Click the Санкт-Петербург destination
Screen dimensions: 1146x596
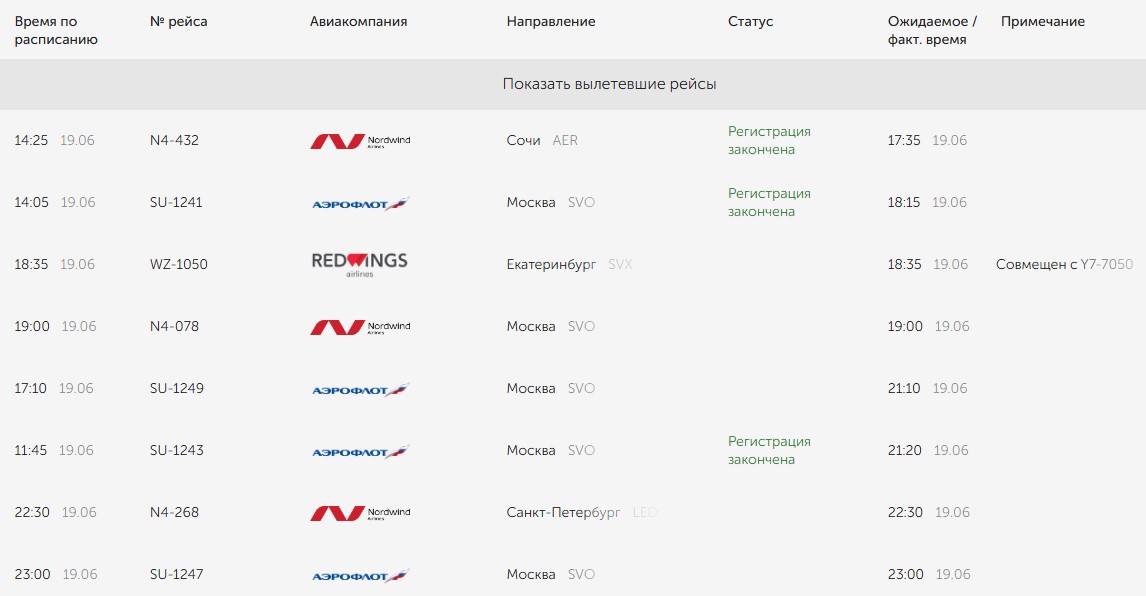click(564, 512)
